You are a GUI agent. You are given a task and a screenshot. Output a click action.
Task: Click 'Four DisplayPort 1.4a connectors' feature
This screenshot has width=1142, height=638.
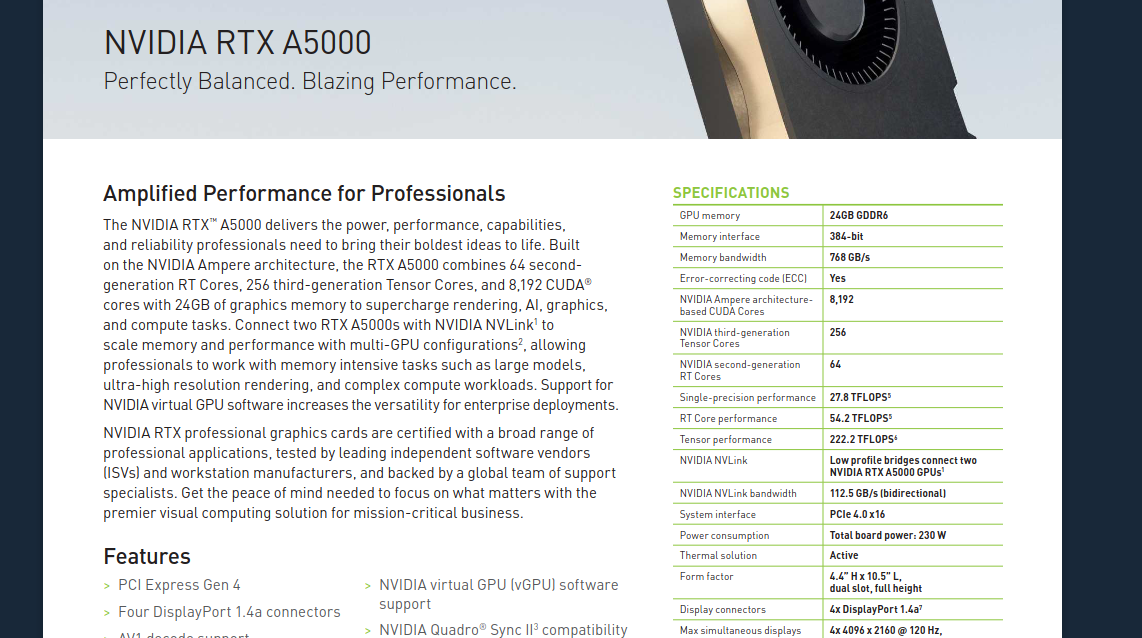(229, 613)
